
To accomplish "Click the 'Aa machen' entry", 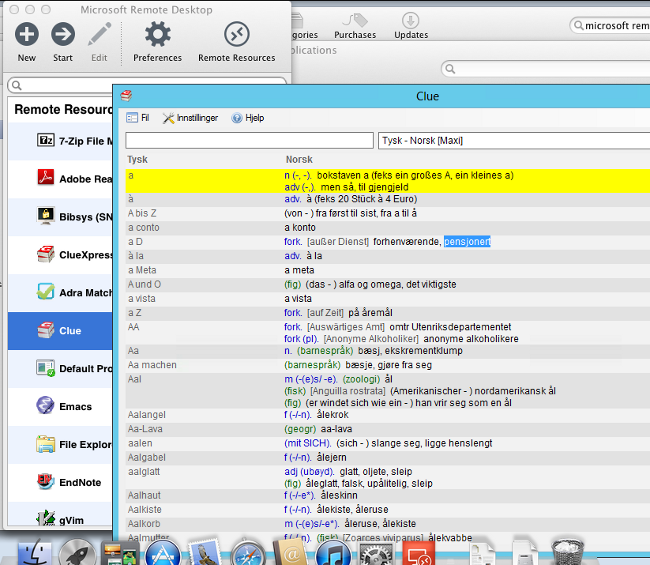I will pyautogui.click(x=152, y=364).
